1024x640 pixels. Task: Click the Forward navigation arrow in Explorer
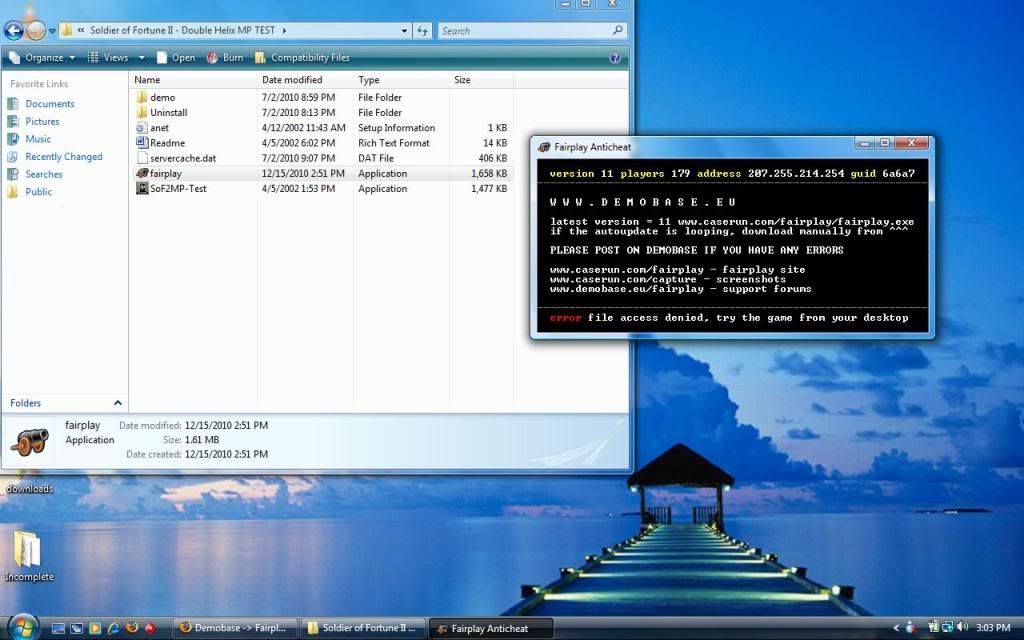(36, 31)
